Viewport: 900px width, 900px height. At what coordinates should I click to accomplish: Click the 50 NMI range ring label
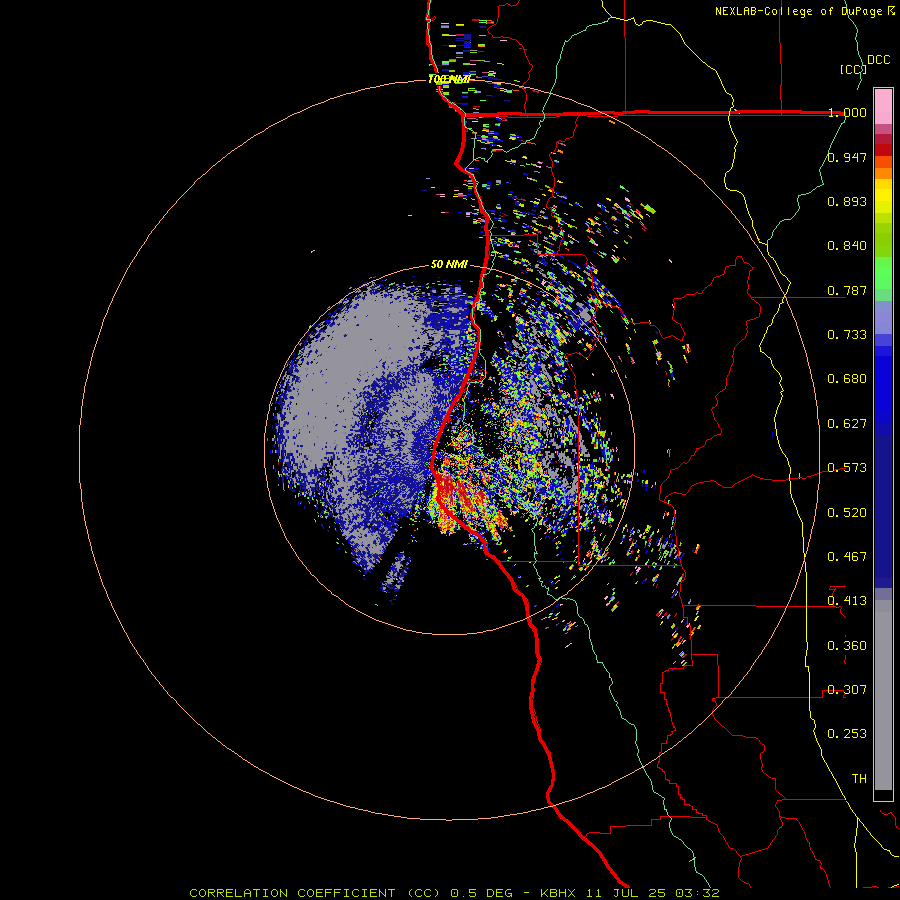[x=449, y=264]
